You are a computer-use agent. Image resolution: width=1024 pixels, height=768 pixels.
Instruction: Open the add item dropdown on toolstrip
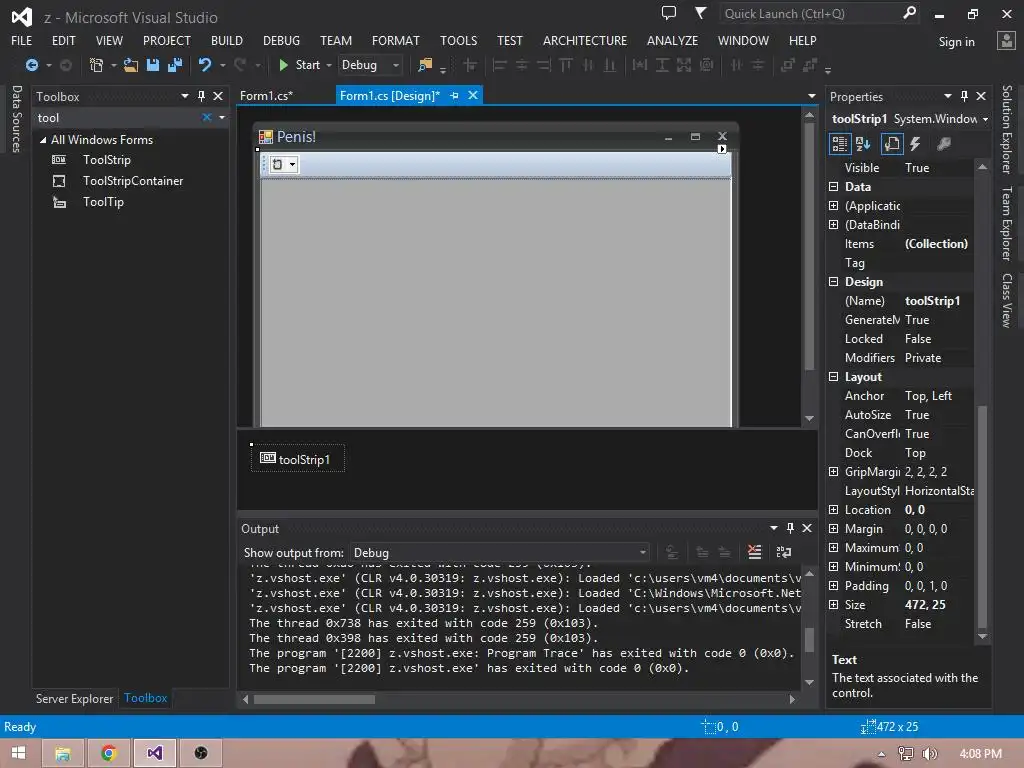click(293, 165)
